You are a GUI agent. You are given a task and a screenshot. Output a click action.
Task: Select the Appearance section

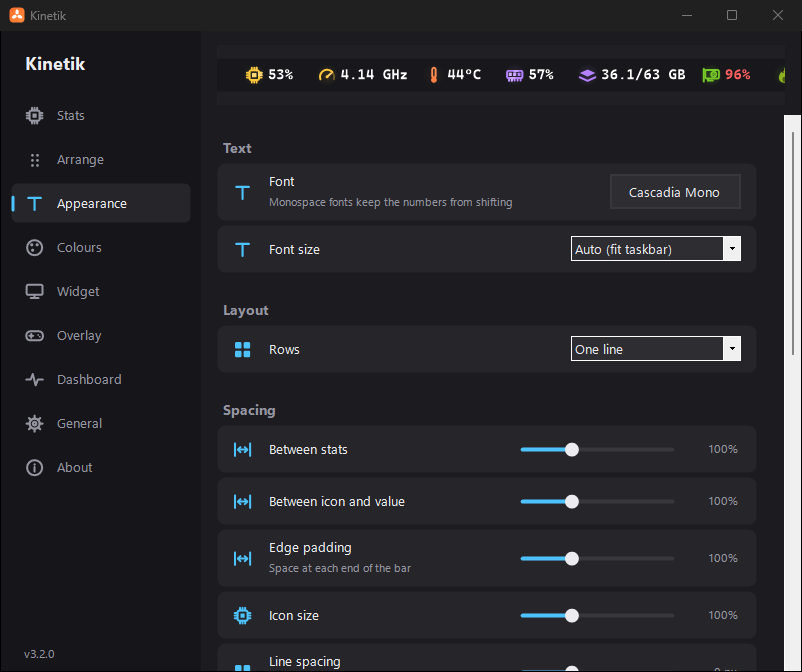tap(101, 204)
